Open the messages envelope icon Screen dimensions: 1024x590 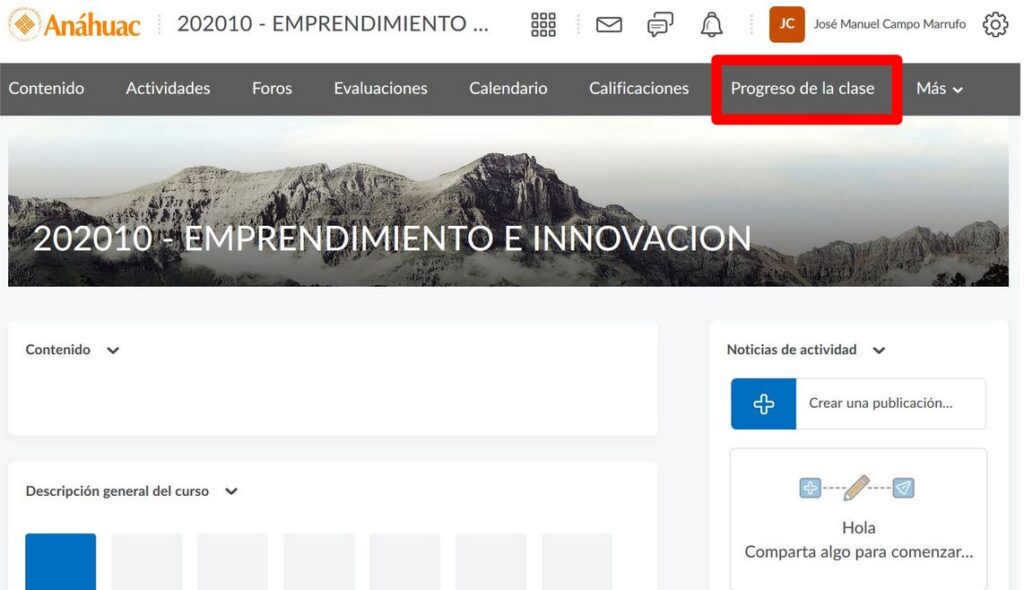[609, 25]
